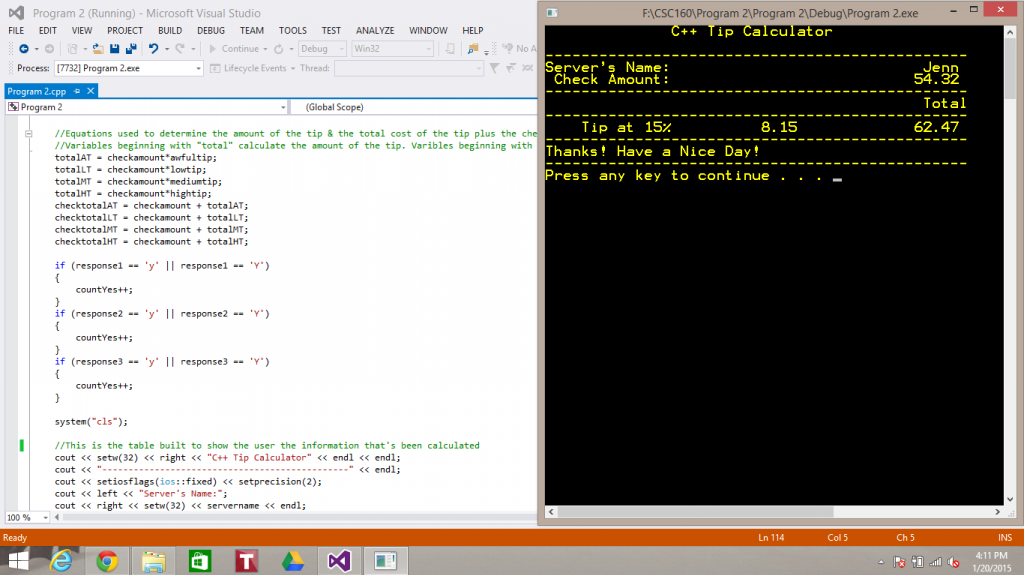The width and height of the screenshot is (1024, 575).
Task: Launch Google Chrome from taskbar
Action: [x=107, y=561]
